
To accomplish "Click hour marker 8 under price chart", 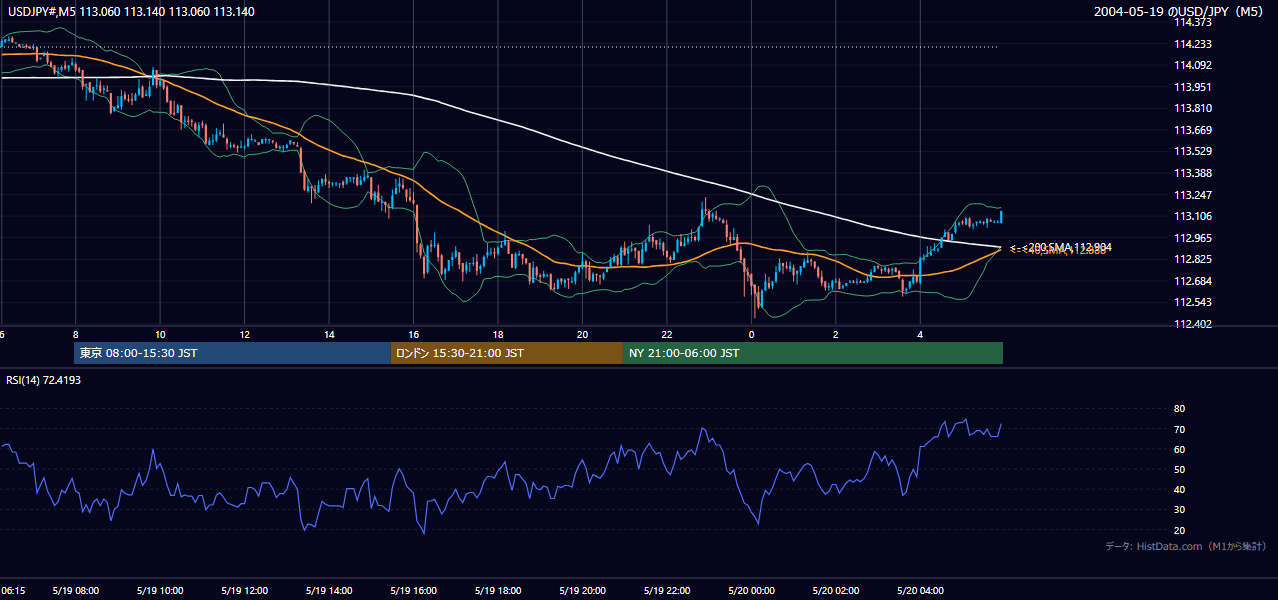I will tap(75, 335).
